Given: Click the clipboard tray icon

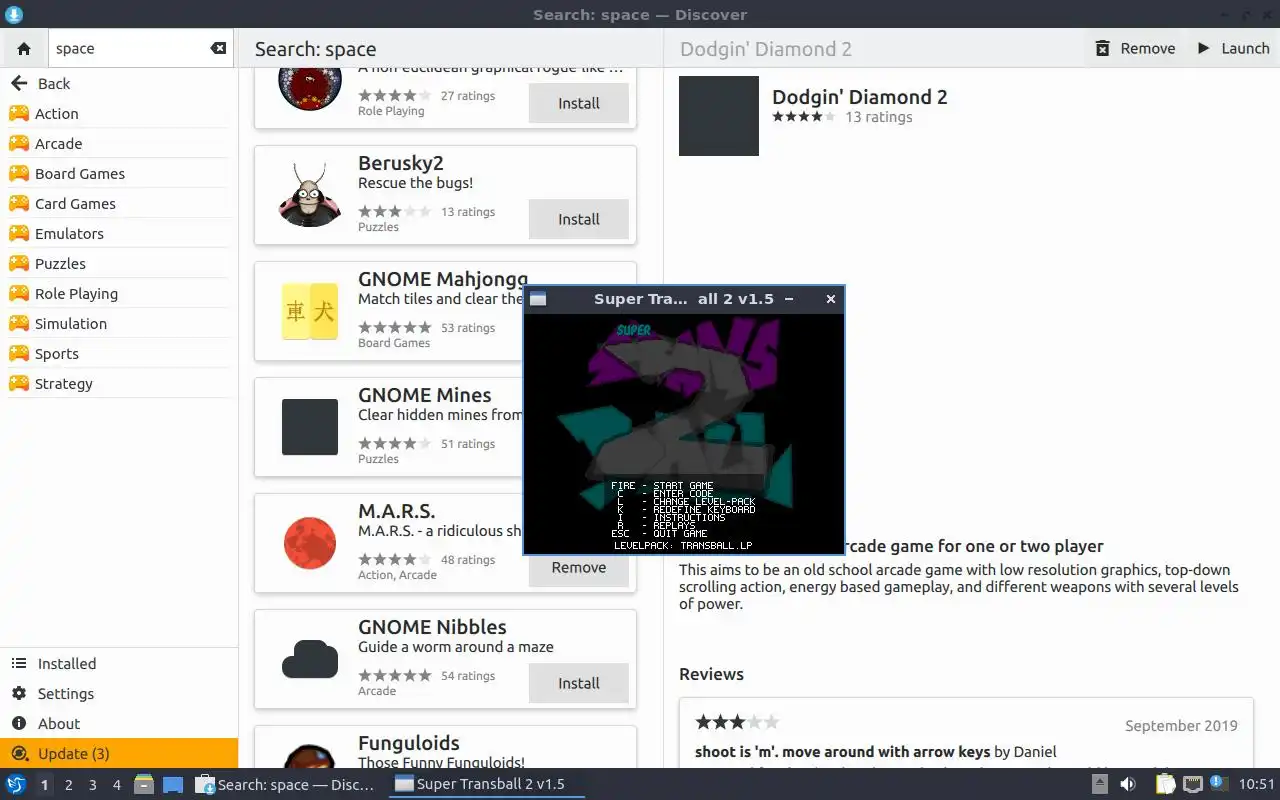Looking at the screenshot, I should [x=1165, y=784].
